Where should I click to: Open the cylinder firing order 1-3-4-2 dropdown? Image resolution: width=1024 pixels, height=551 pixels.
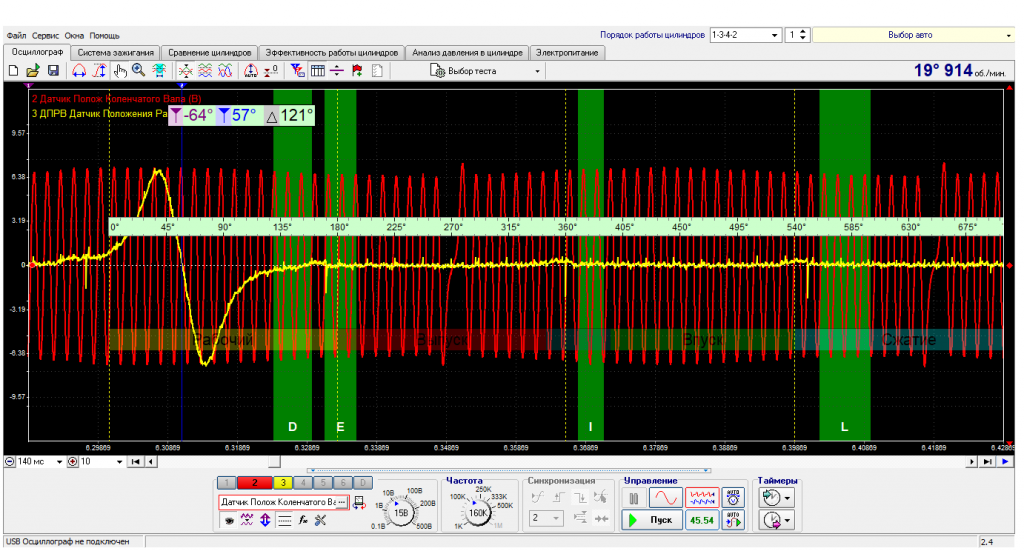coord(745,35)
